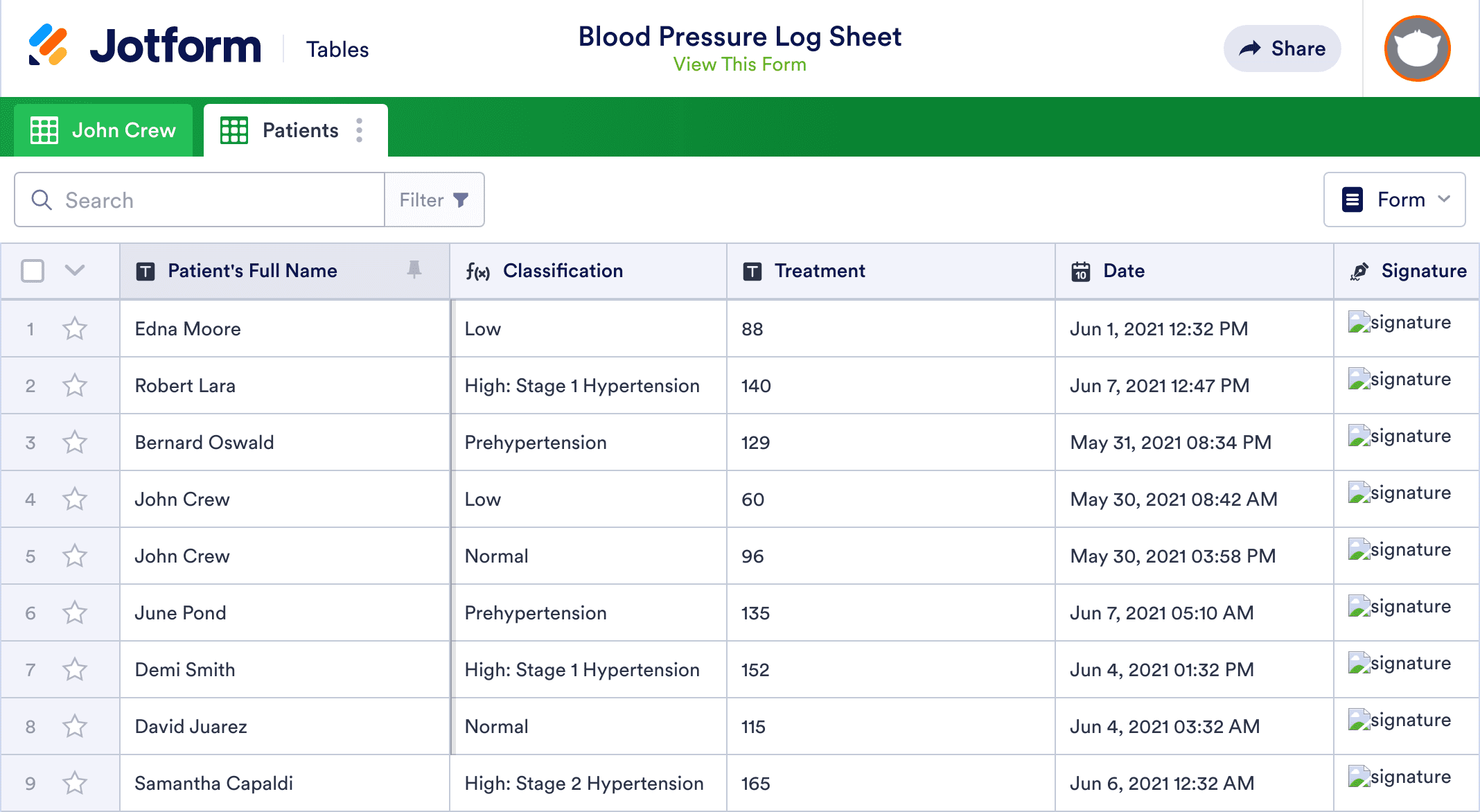The height and width of the screenshot is (812, 1480).
Task: Click the Share button
Action: 1282,48
